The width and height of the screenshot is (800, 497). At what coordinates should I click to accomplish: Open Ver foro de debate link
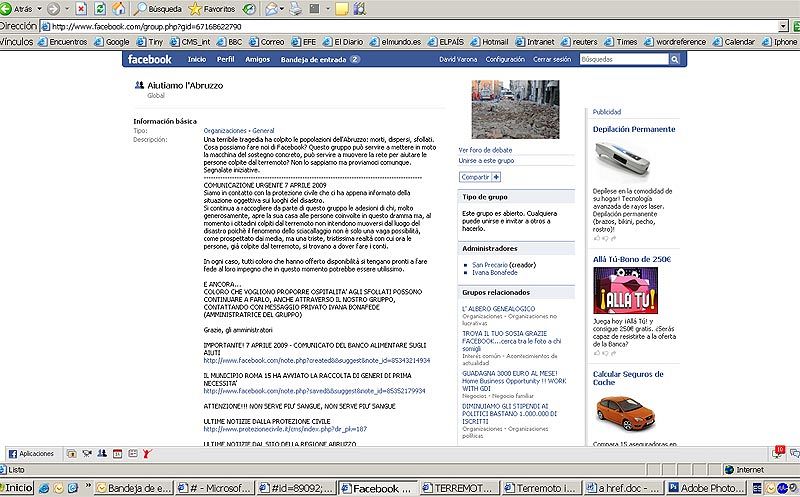[484, 150]
